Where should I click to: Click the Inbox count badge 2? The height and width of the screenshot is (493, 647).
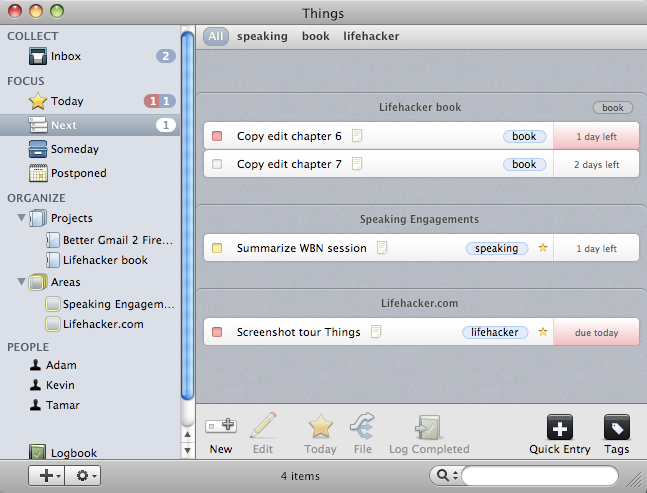166,56
